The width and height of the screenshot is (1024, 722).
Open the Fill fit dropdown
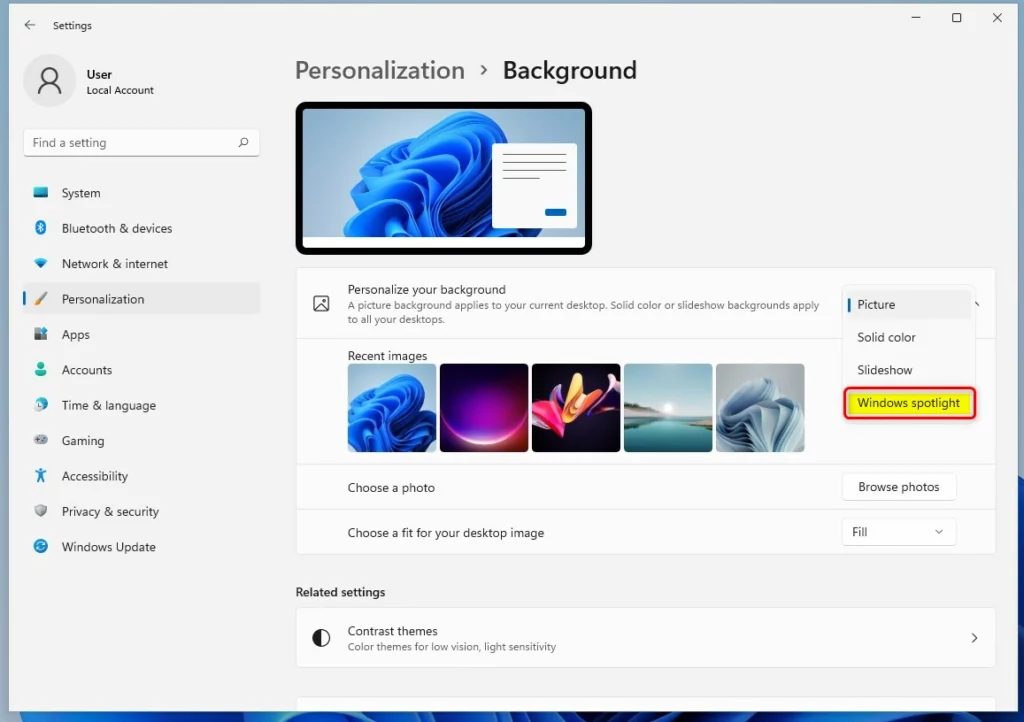899,532
